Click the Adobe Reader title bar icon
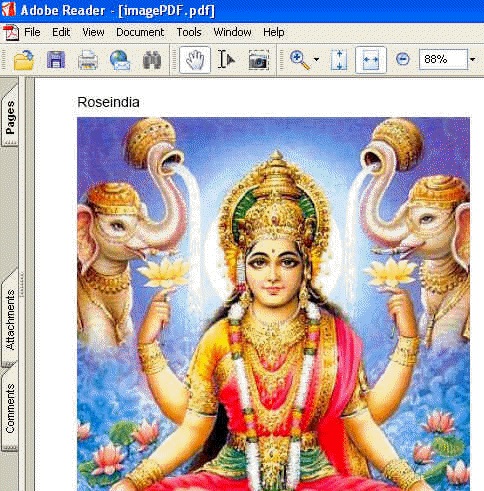 pyautogui.click(x=8, y=9)
